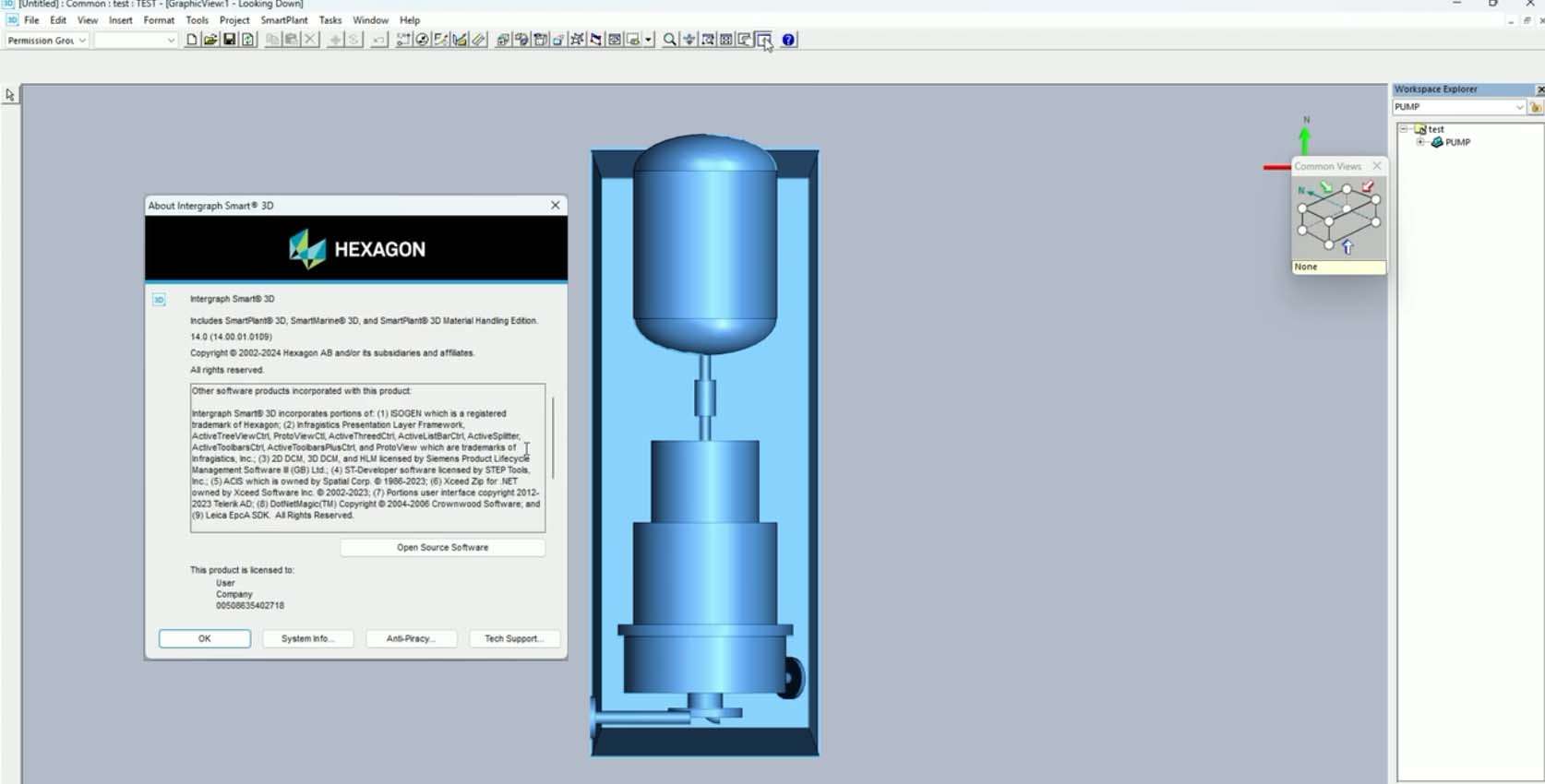Click the Smart 3D app icon left of File
The width and height of the screenshot is (1545, 784).
click(x=12, y=20)
